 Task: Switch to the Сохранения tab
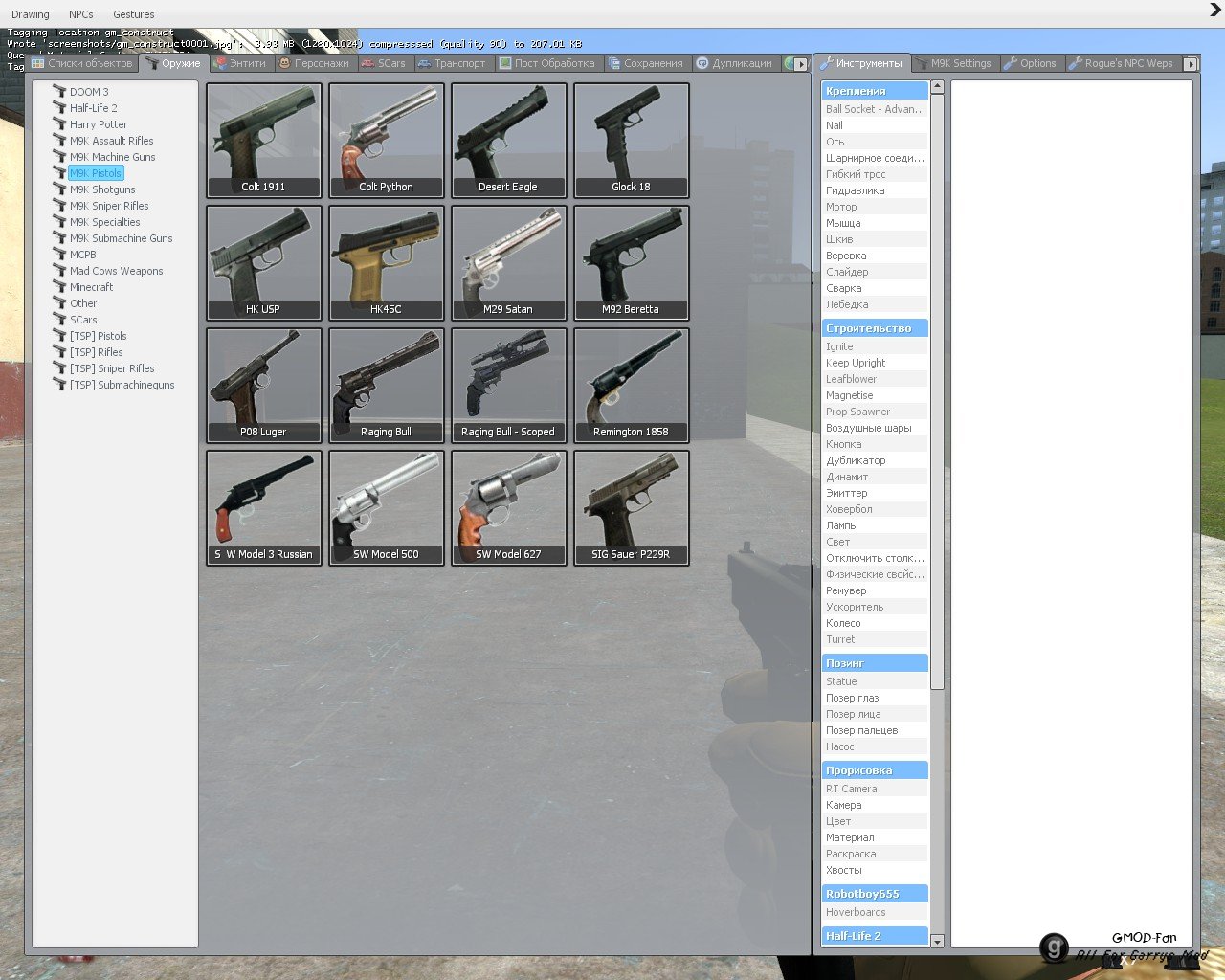(646, 63)
